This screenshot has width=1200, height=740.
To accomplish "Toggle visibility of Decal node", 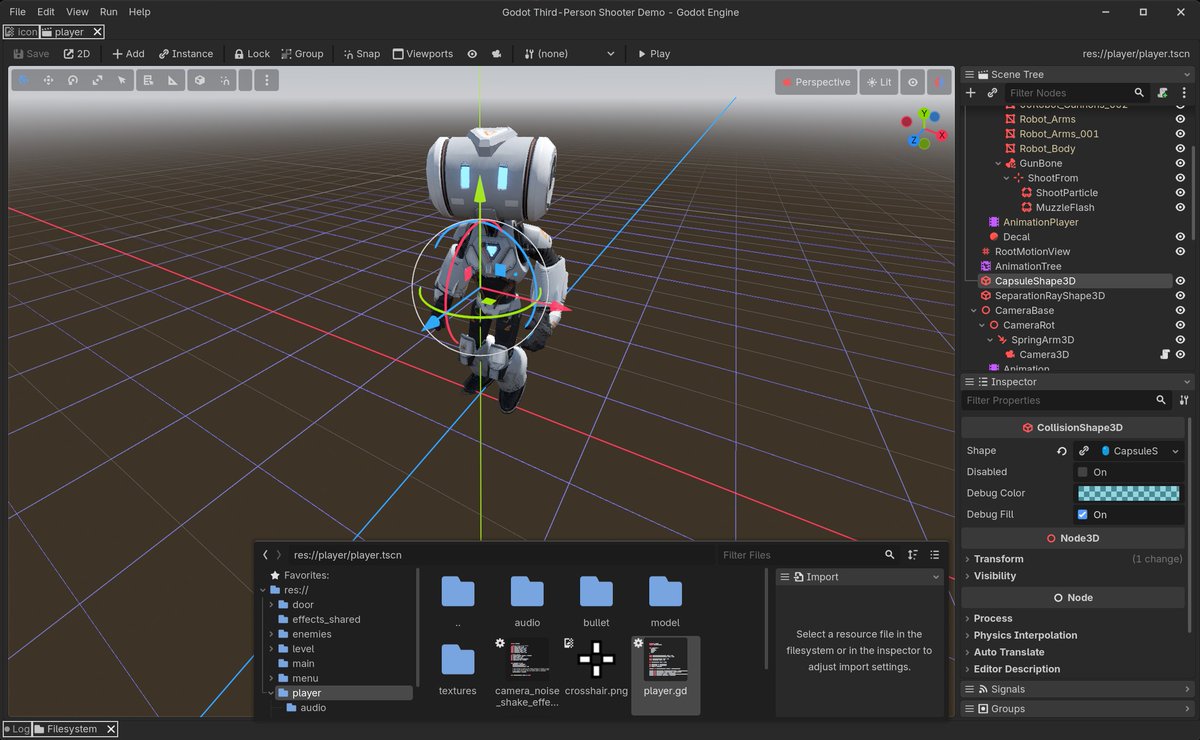I will (x=1180, y=237).
